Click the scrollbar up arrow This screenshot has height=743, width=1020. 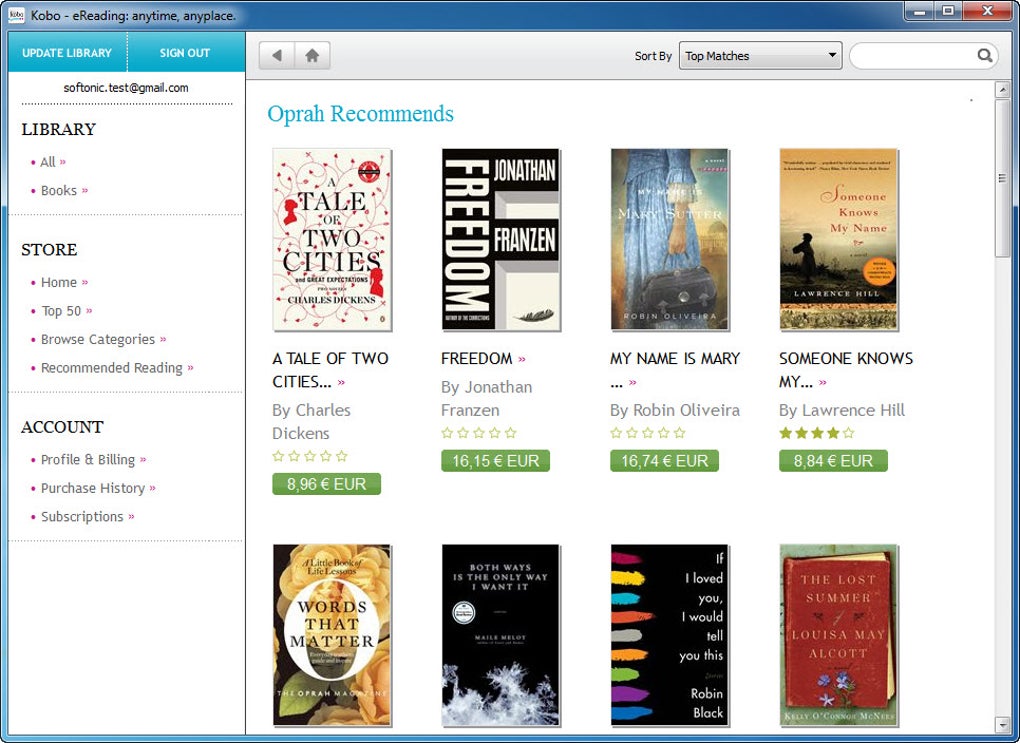click(x=1002, y=90)
